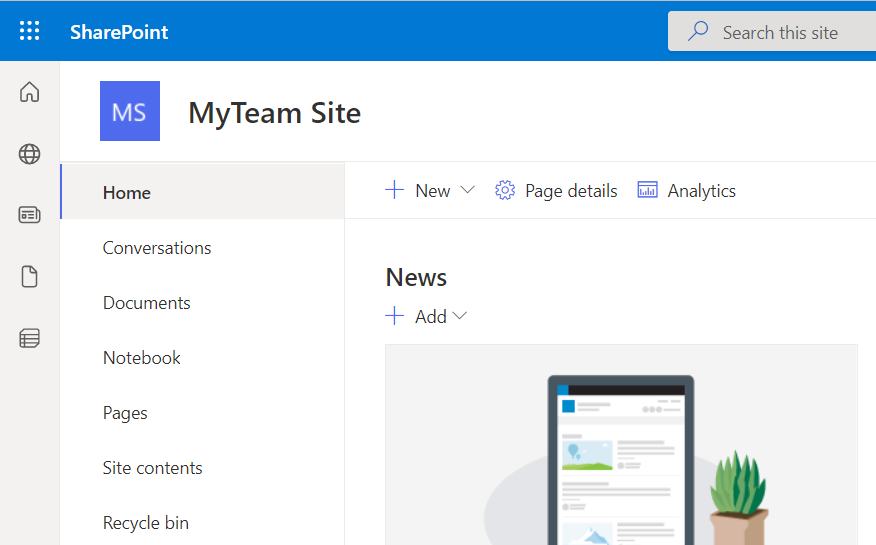
Task: Open the app launcher waffle icon
Action: 30,31
